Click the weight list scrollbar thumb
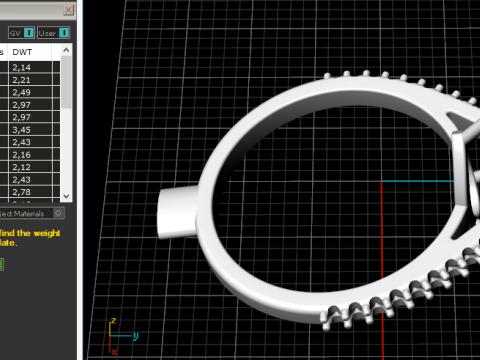 pos(66,82)
